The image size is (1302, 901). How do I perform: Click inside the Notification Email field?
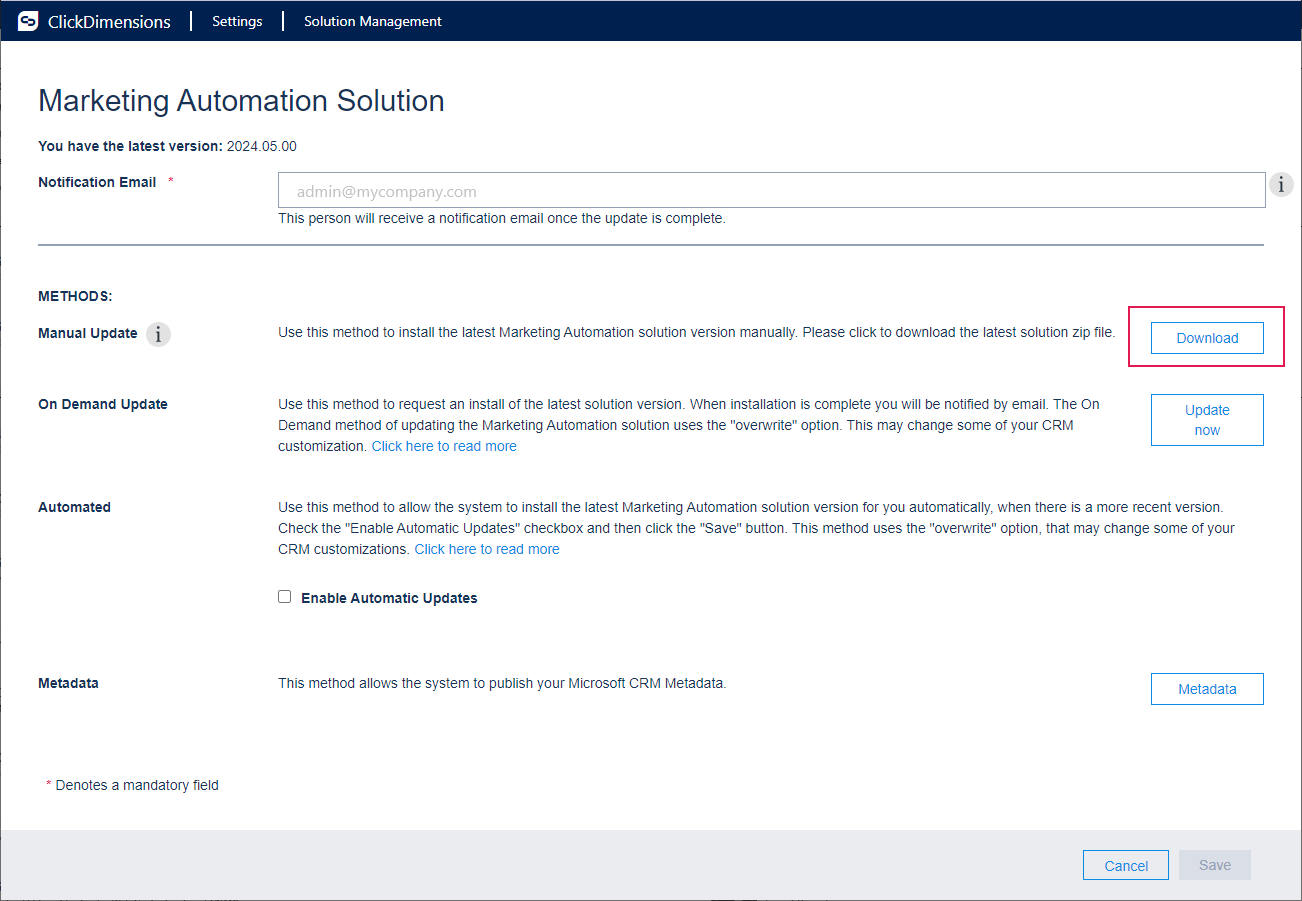pyautogui.click(x=770, y=190)
